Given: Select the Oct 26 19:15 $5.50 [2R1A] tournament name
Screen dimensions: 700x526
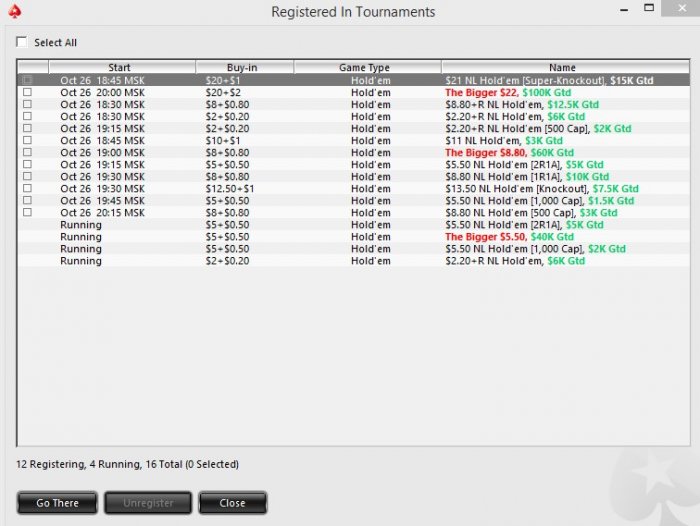Looking at the screenshot, I should 524,164.
